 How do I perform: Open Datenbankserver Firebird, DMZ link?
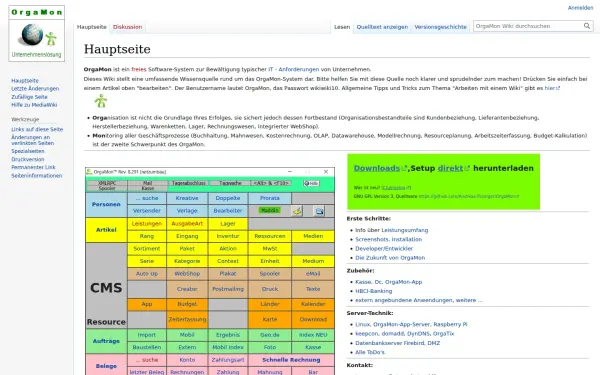pyautogui.click(x=398, y=343)
